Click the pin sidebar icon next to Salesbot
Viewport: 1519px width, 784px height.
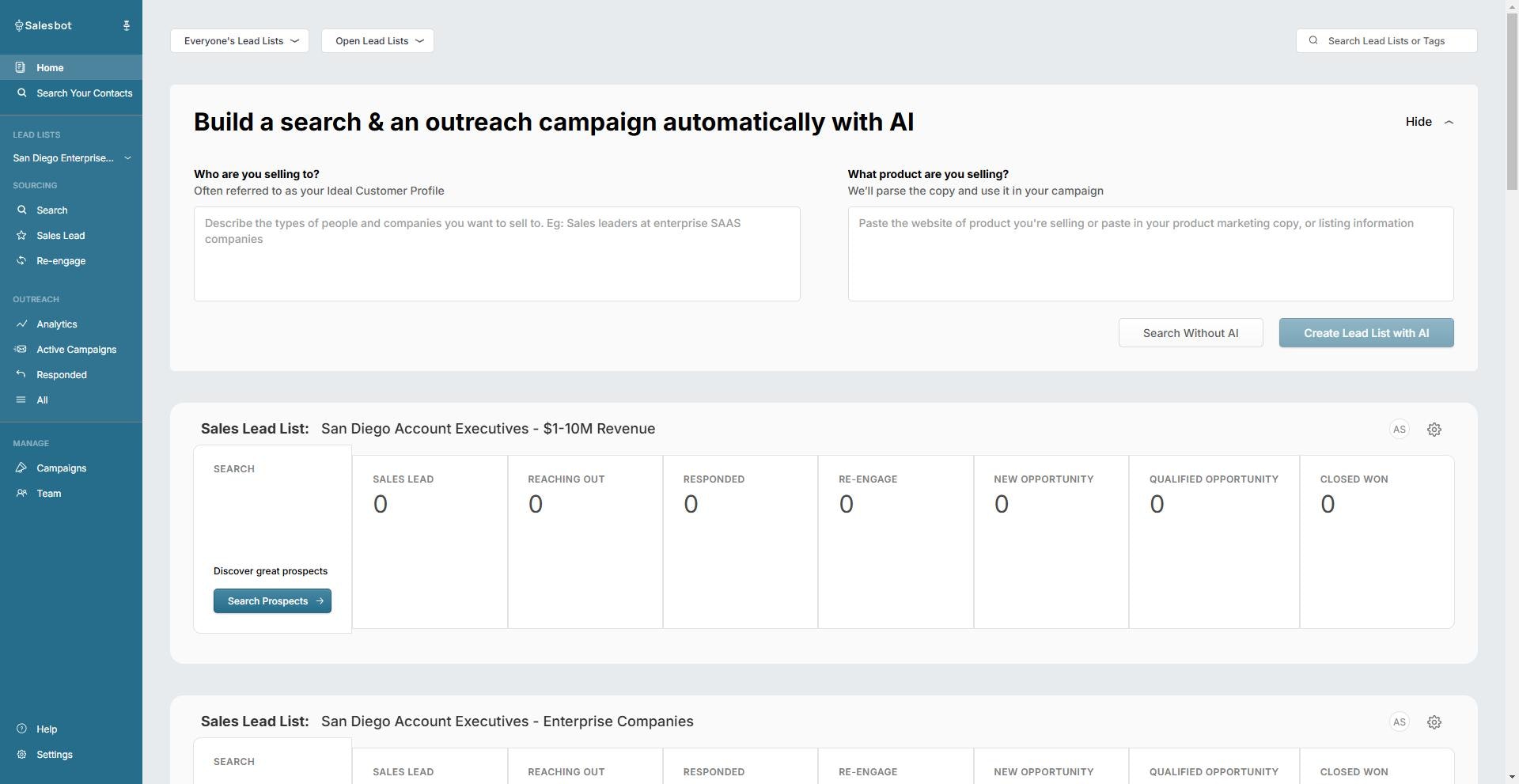pyautogui.click(x=127, y=26)
